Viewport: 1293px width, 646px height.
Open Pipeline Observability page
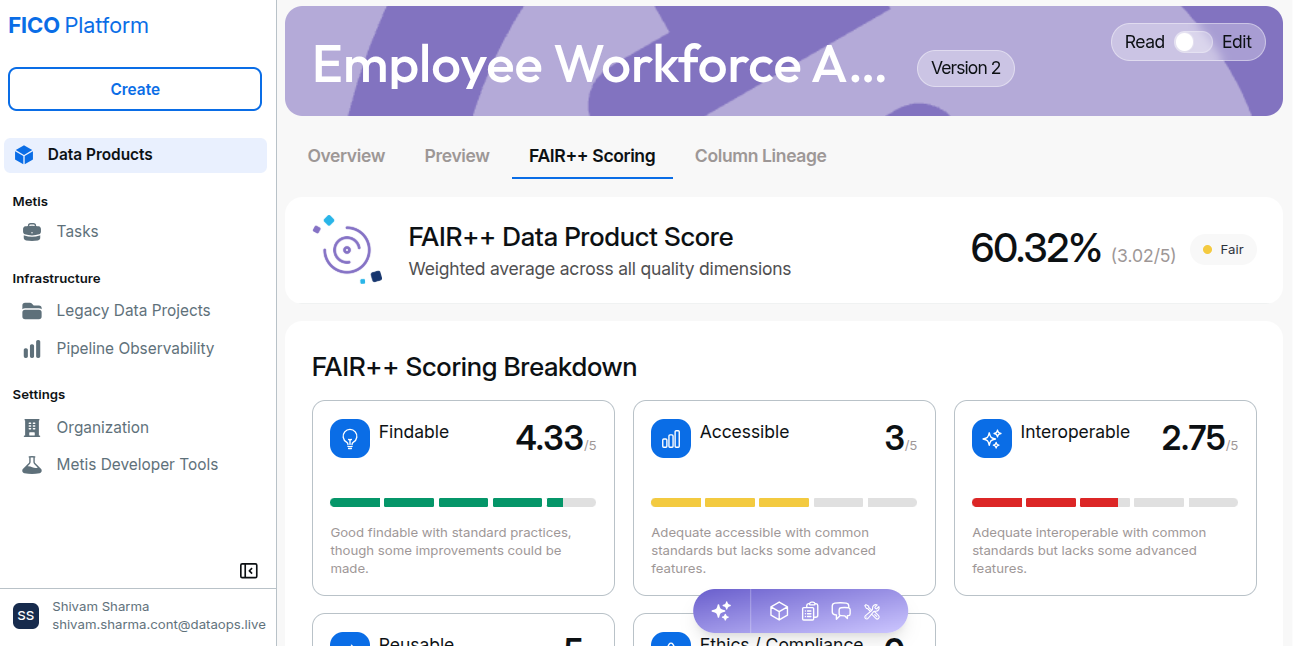click(x=136, y=349)
